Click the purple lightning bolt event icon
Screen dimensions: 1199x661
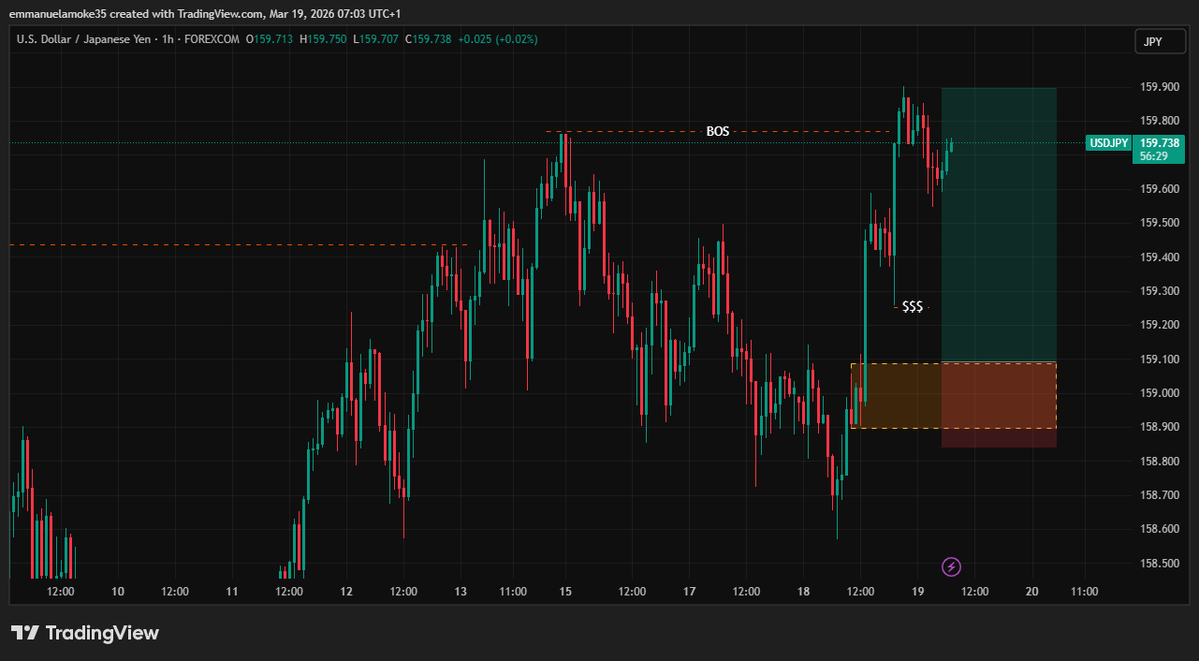pos(951,567)
